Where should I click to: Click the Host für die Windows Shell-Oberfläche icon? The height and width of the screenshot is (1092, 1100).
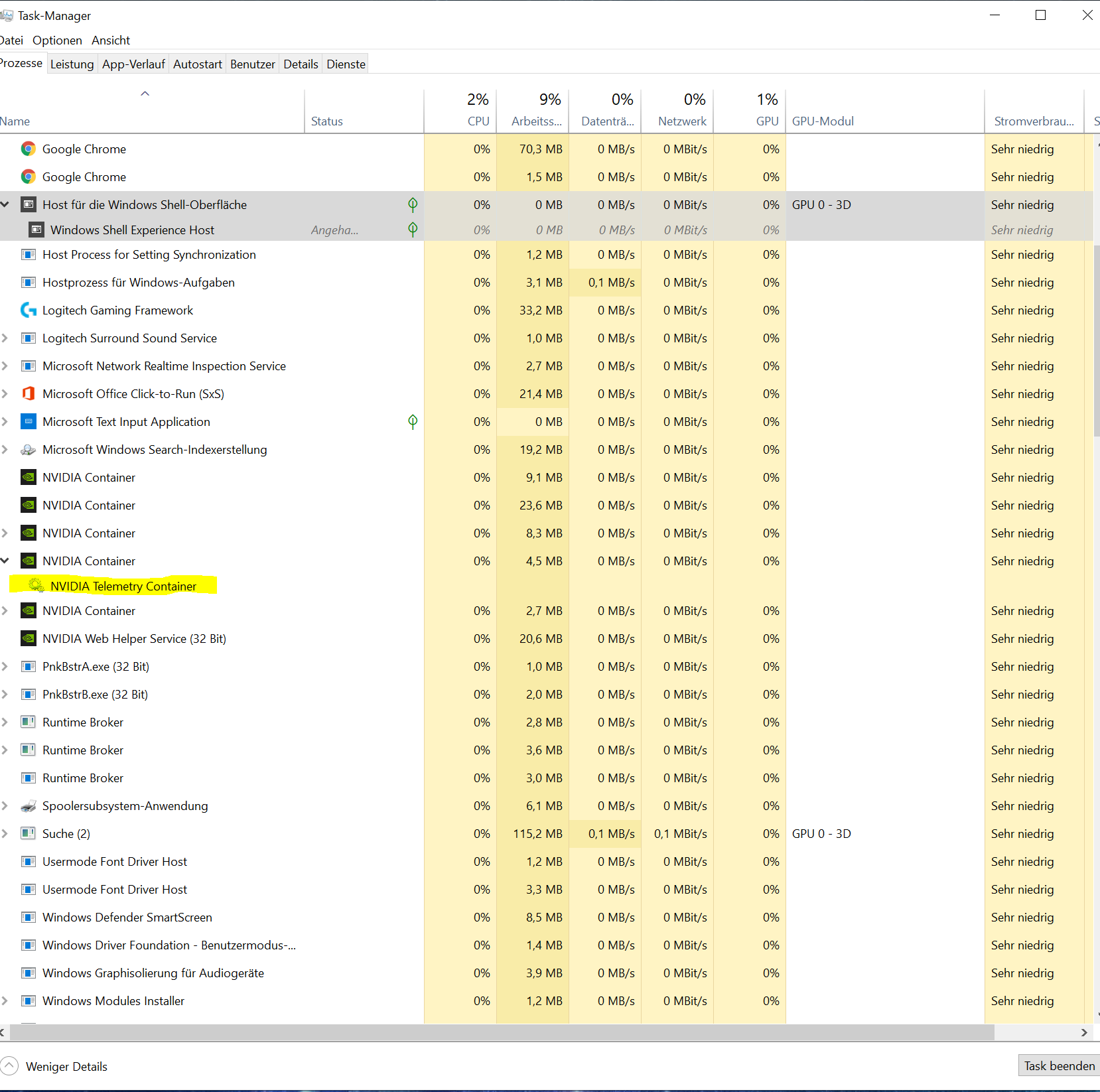coord(28,204)
